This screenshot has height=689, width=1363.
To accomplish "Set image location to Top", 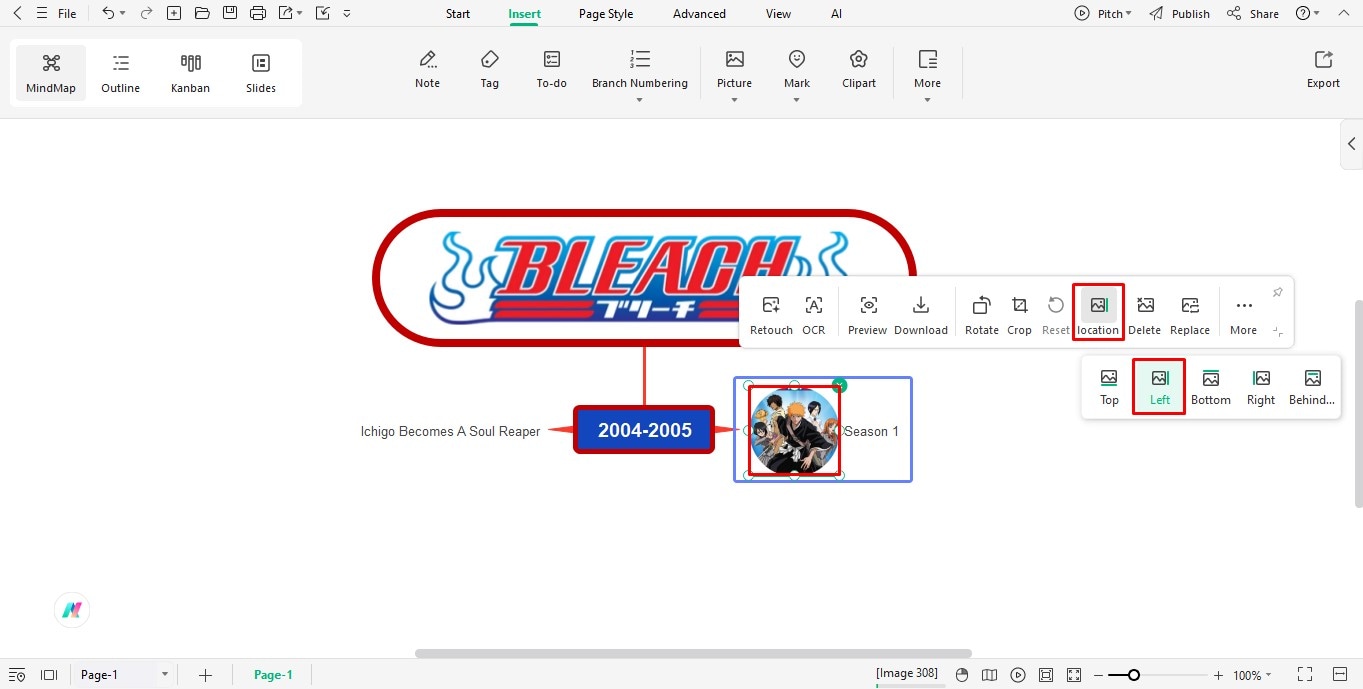I will tap(1109, 387).
